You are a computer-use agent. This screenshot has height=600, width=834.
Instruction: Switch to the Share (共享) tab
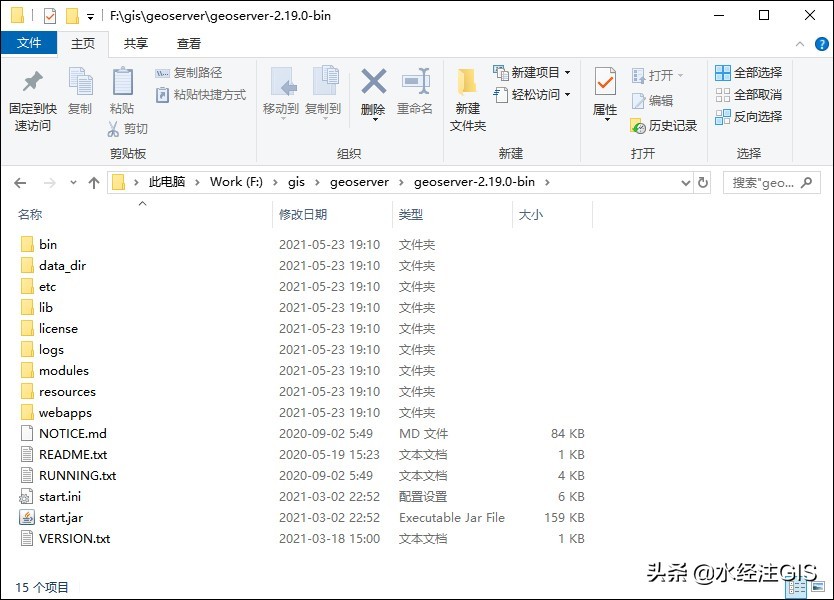[x=136, y=44]
